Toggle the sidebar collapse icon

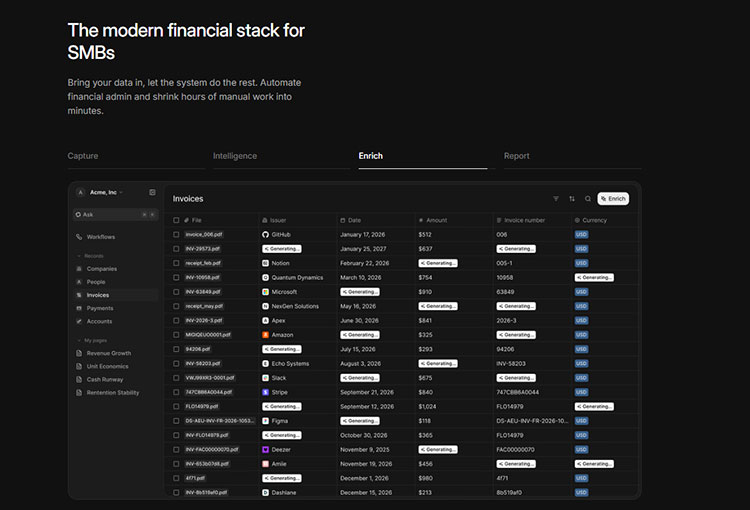pyautogui.click(x=152, y=192)
